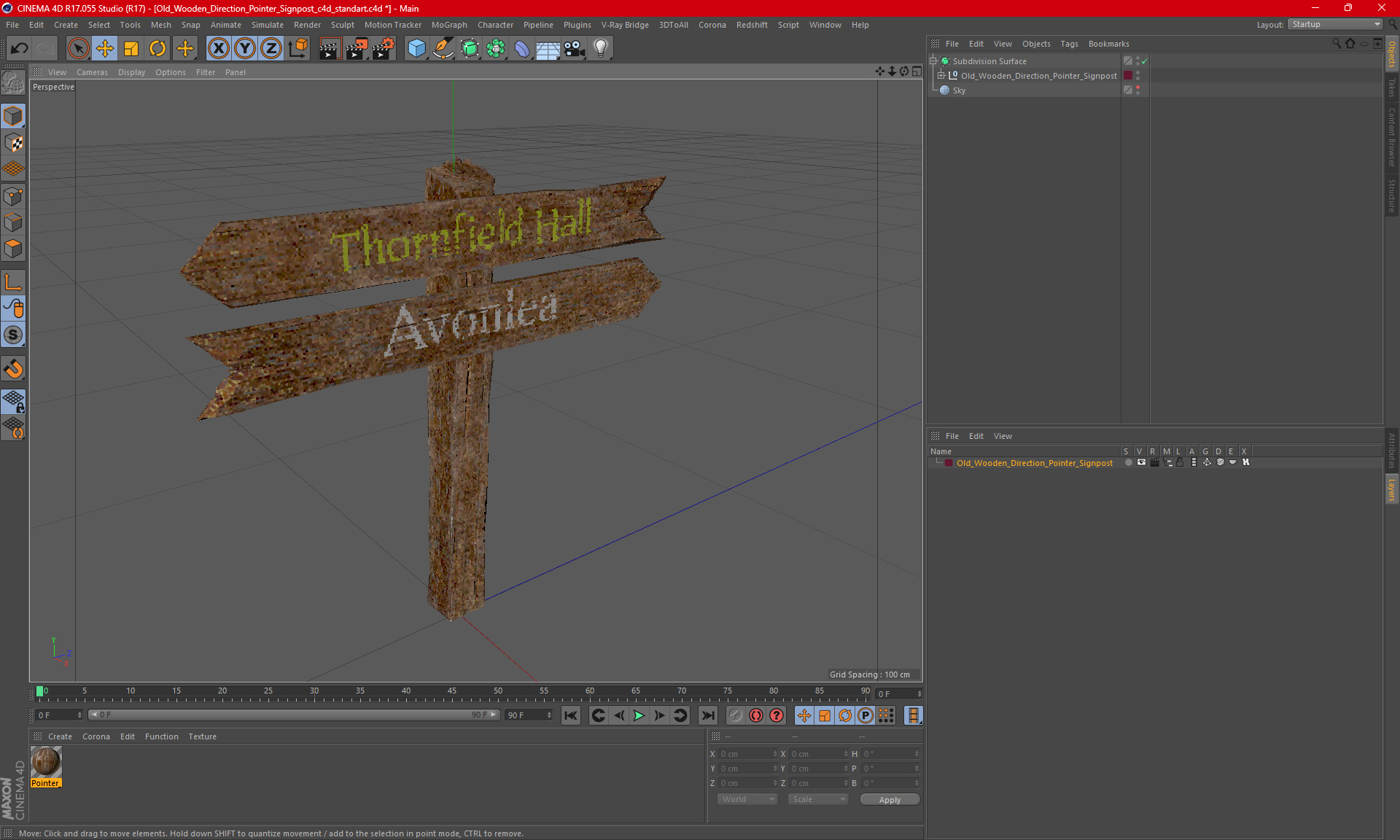
Task: Go to end of animation
Action: pyautogui.click(x=707, y=715)
